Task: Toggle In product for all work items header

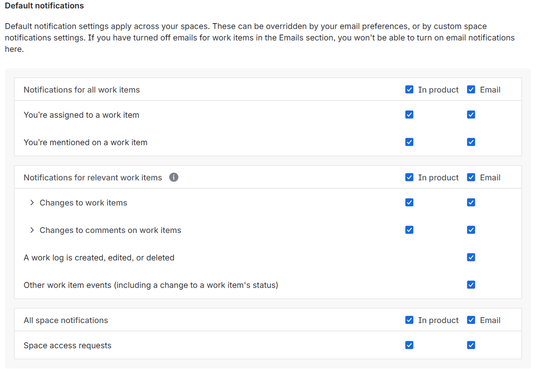Action: [x=409, y=90]
